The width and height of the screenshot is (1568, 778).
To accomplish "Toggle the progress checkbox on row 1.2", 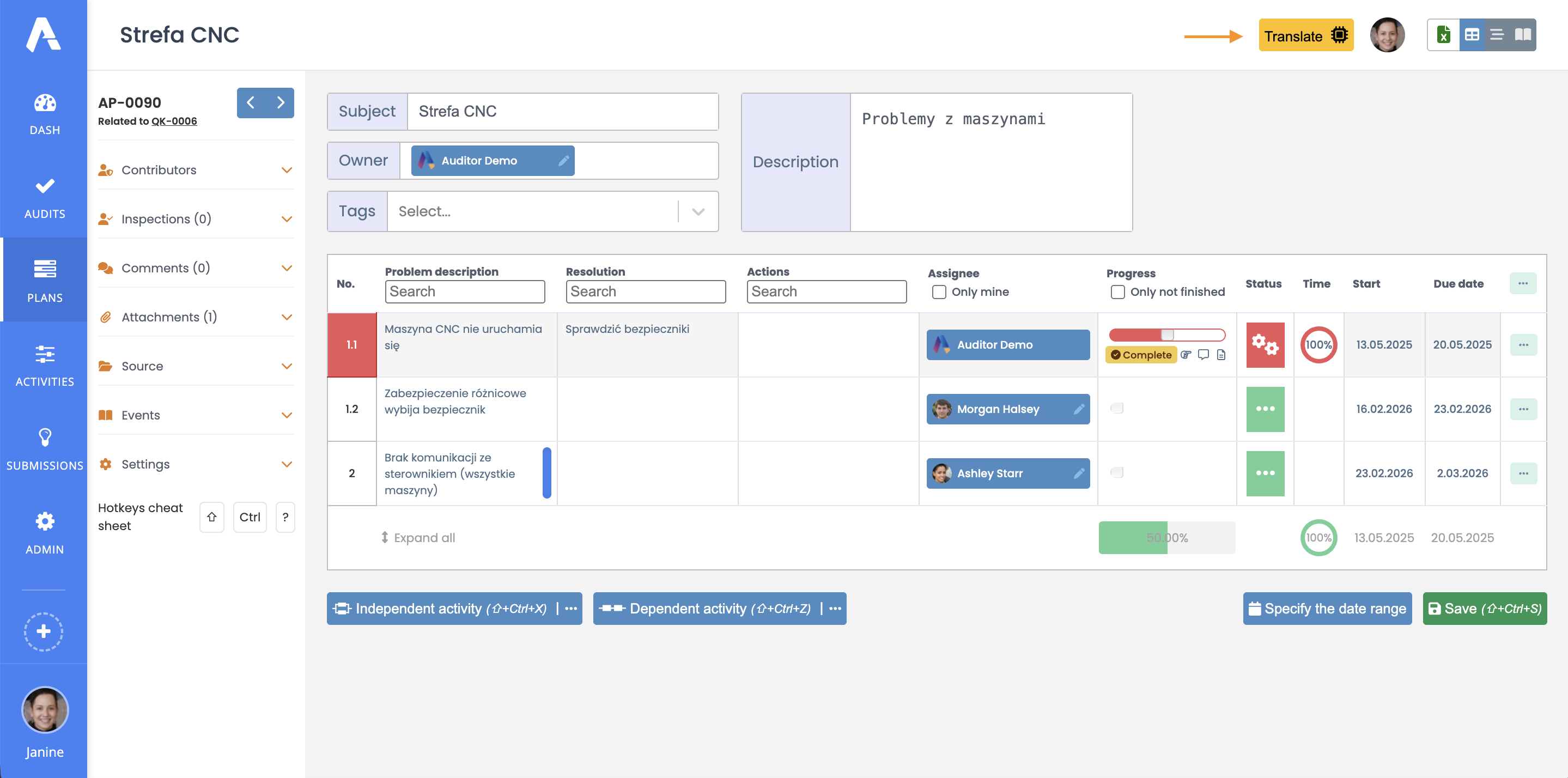I will [x=1117, y=409].
